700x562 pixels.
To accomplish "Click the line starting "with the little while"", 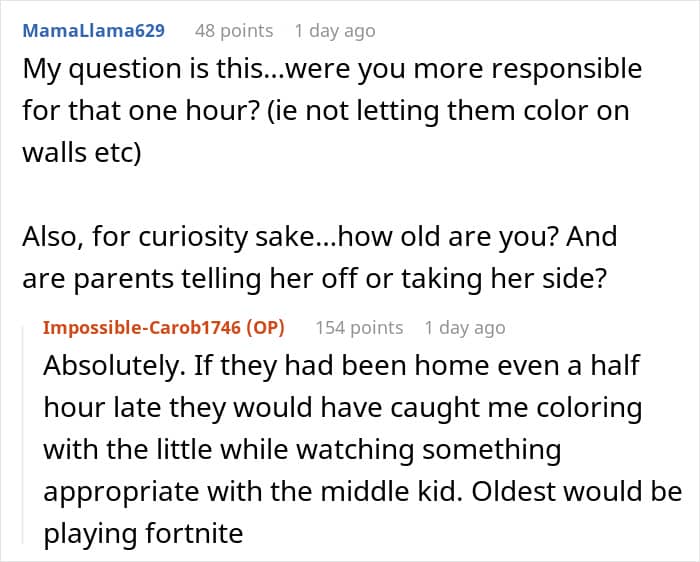I will point(302,449).
